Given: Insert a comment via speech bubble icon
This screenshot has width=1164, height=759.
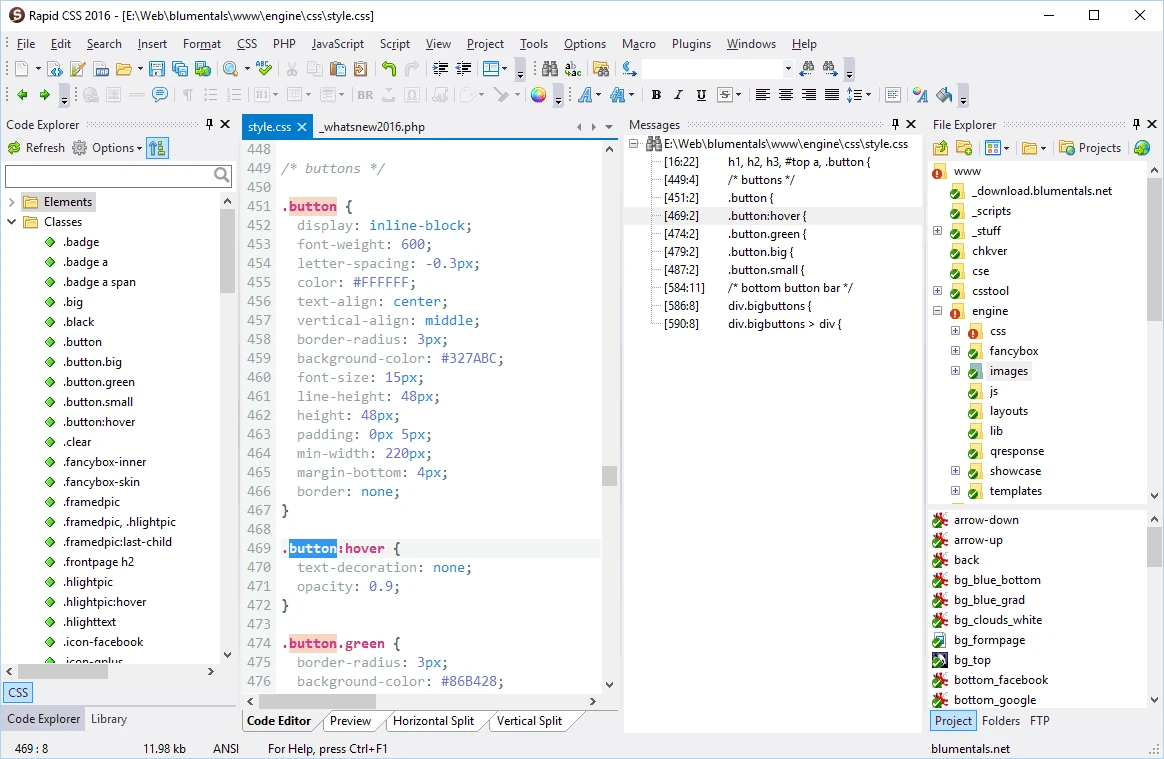Looking at the screenshot, I should (x=160, y=95).
